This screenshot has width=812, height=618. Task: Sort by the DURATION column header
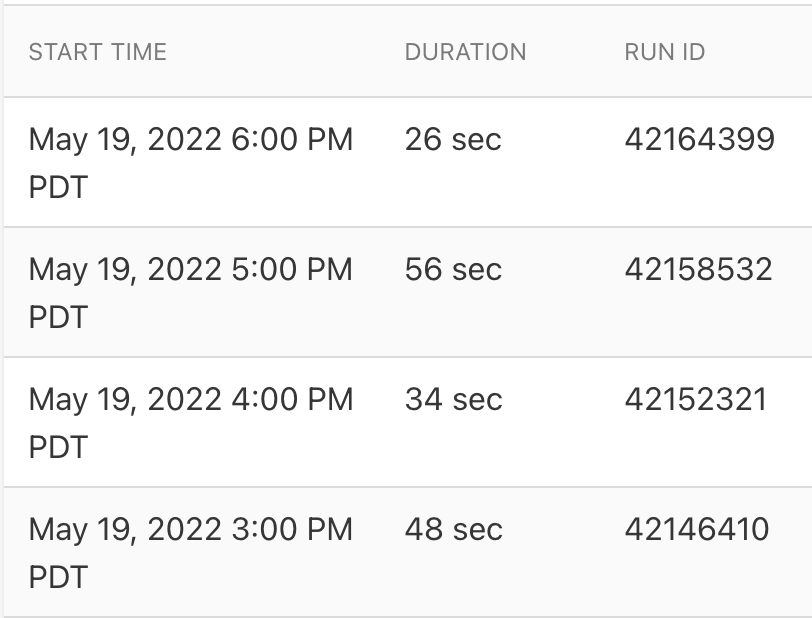[x=466, y=52]
